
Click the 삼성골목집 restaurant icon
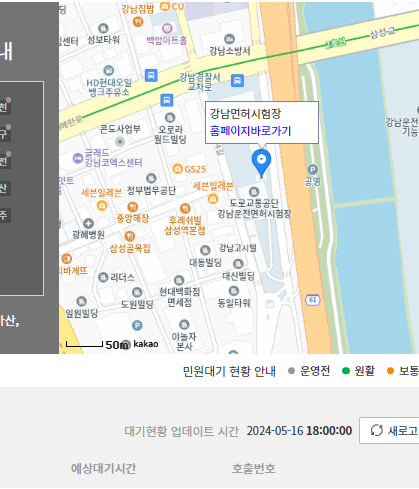(x=129, y=236)
